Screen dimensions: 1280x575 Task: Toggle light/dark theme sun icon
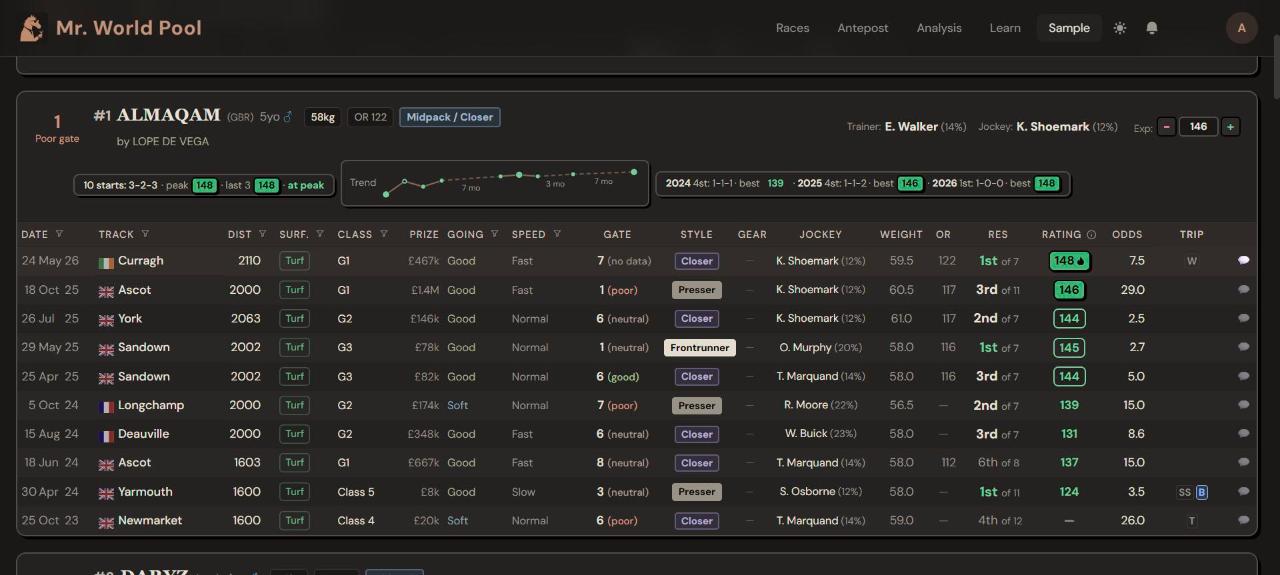coord(1120,28)
